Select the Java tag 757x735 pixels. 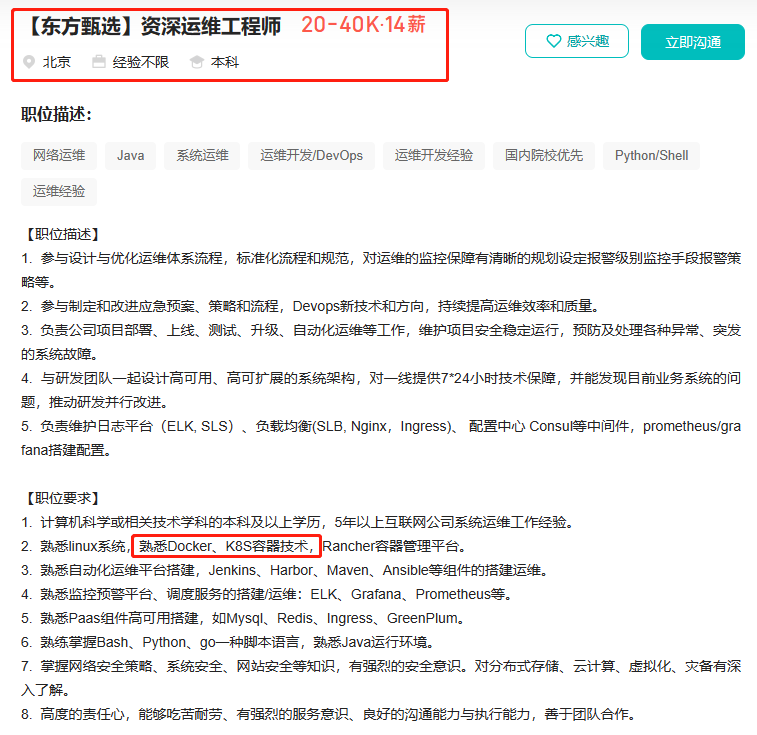pyautogui.click(x=130, y=155)
